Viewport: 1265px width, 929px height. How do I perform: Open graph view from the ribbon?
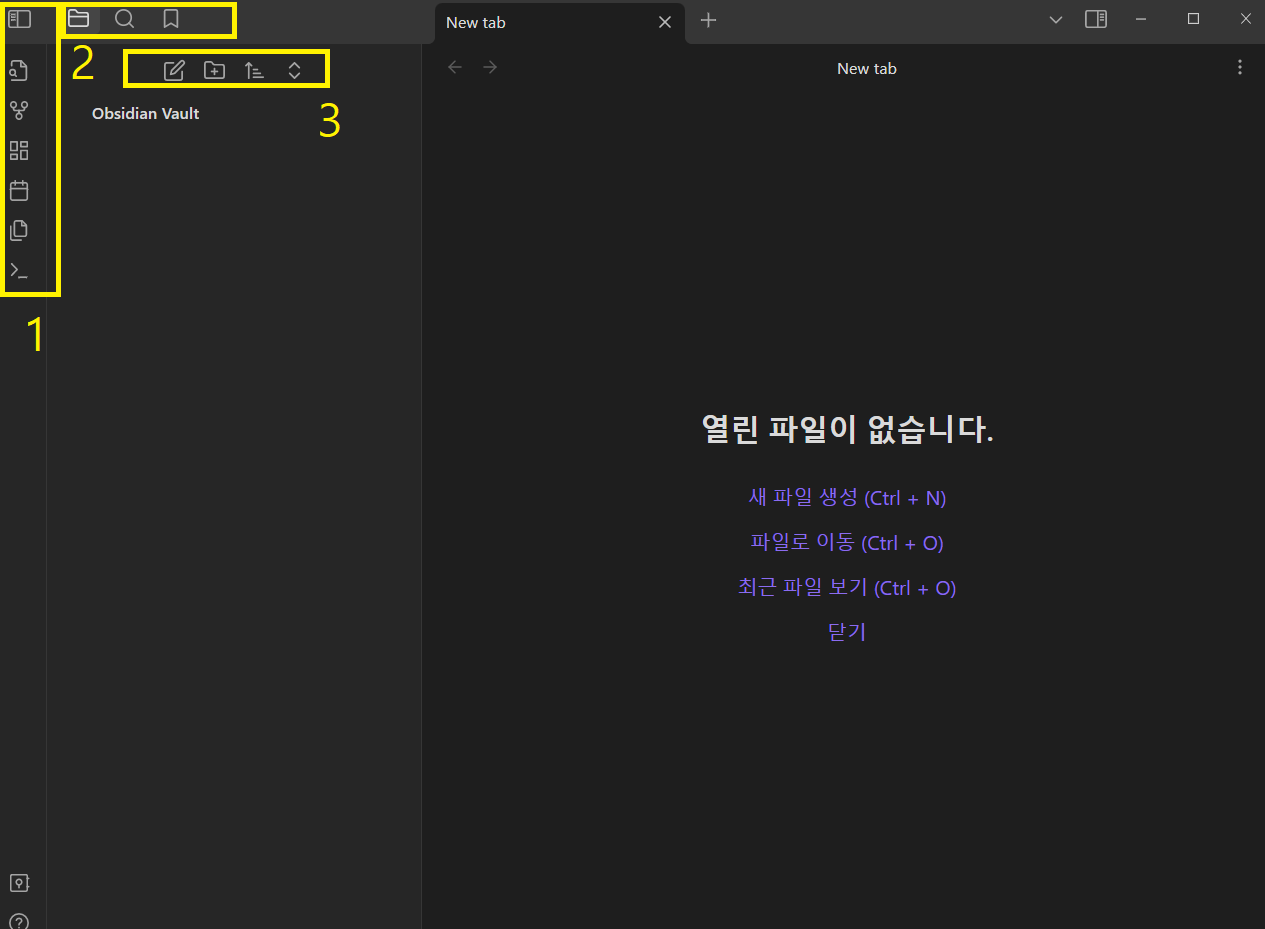(19, 111)
